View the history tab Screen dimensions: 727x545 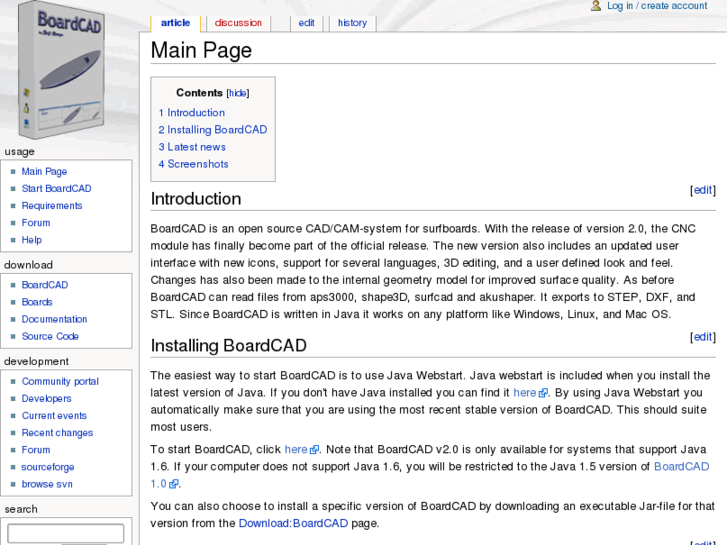pos(352,23)
